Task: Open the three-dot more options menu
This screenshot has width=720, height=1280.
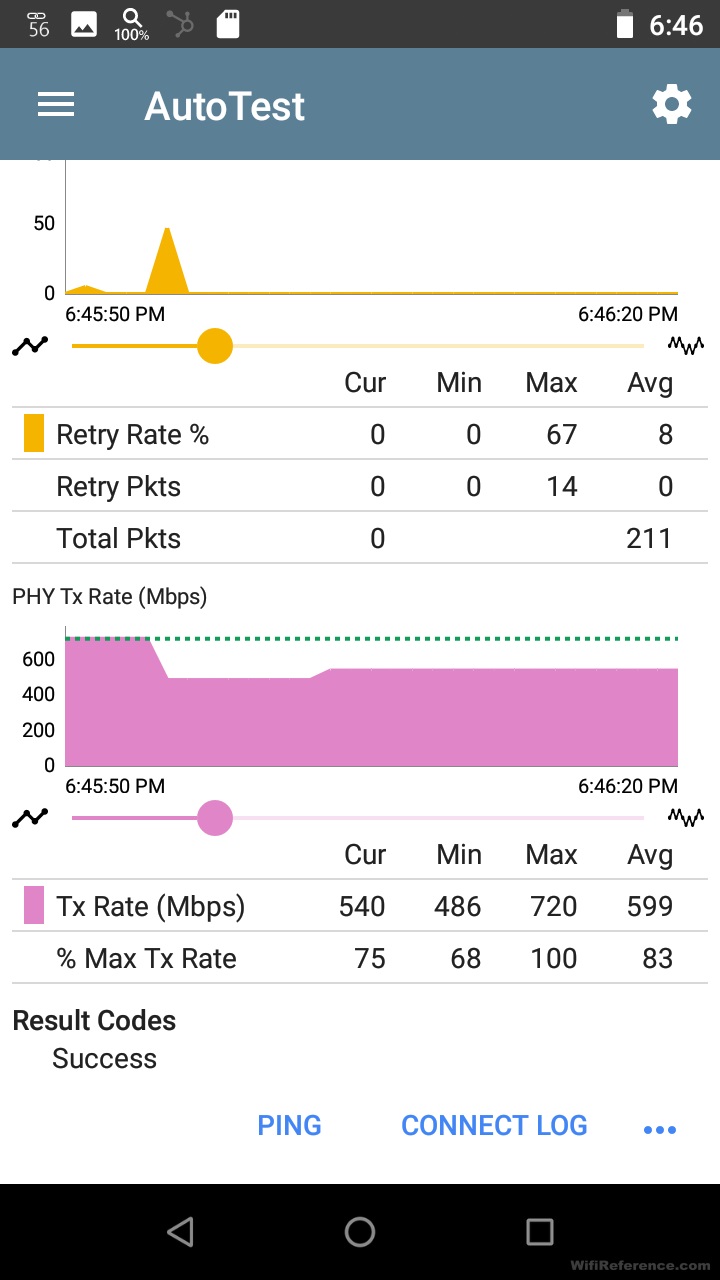Action: (660, 1129)
